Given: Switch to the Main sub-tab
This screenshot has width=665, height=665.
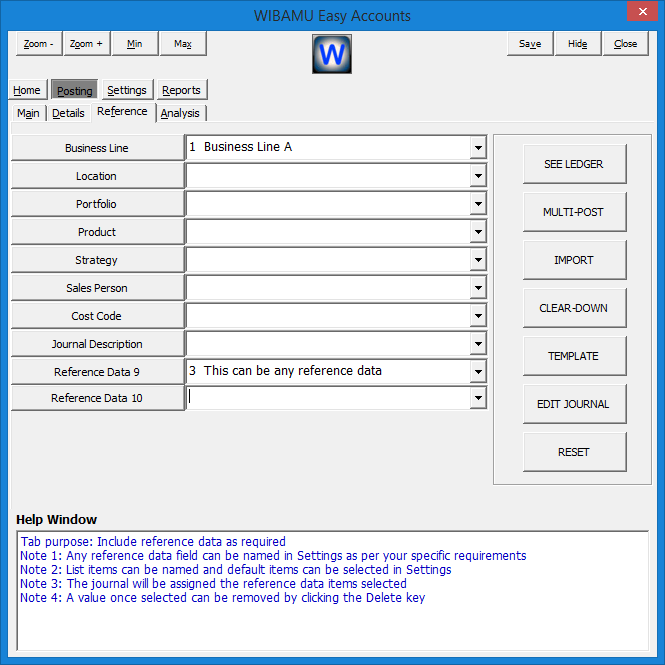Looking at the screenshot, I should 28,113.
